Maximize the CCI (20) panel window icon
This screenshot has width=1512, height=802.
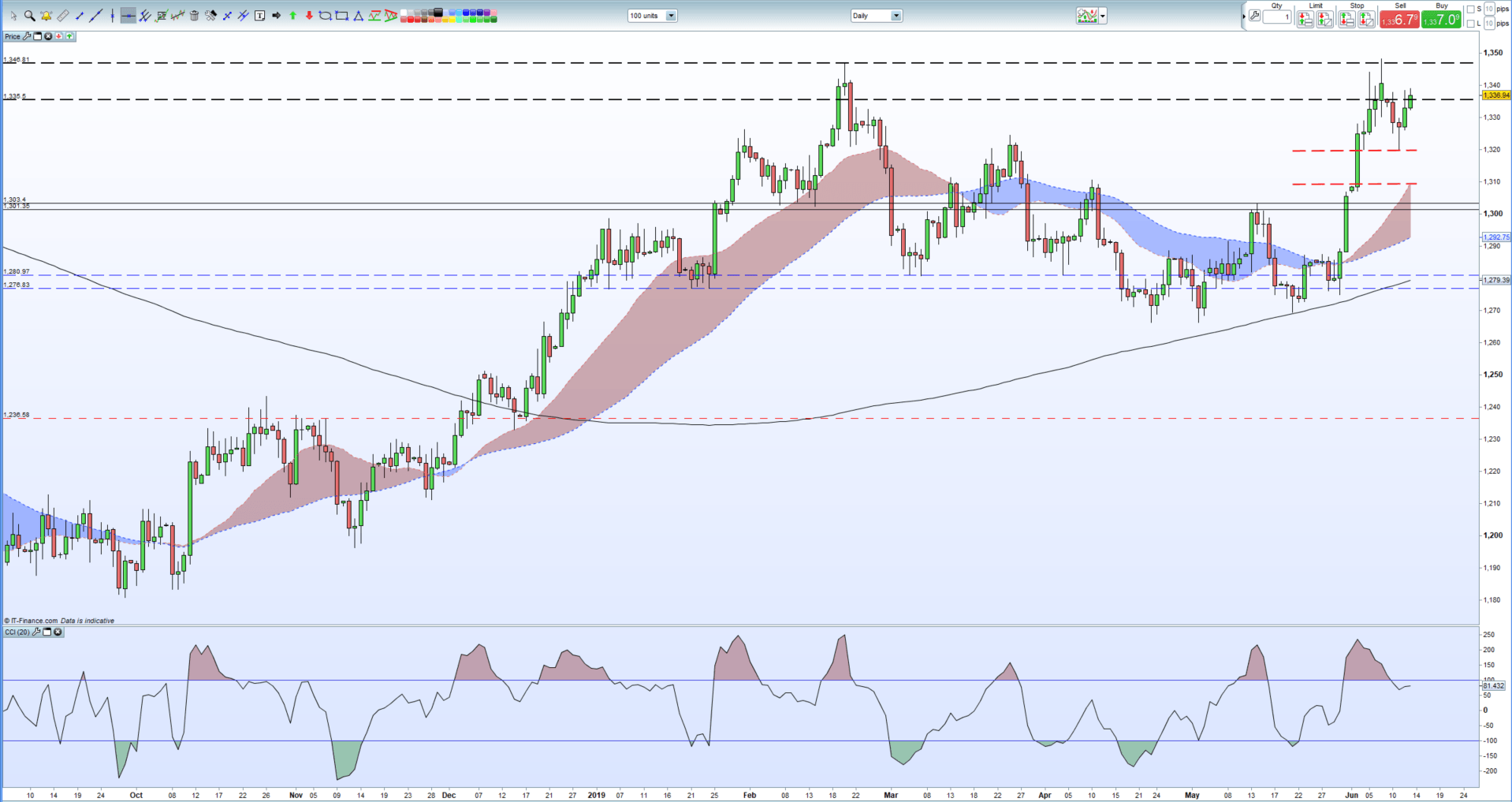[x=47, y=632]
